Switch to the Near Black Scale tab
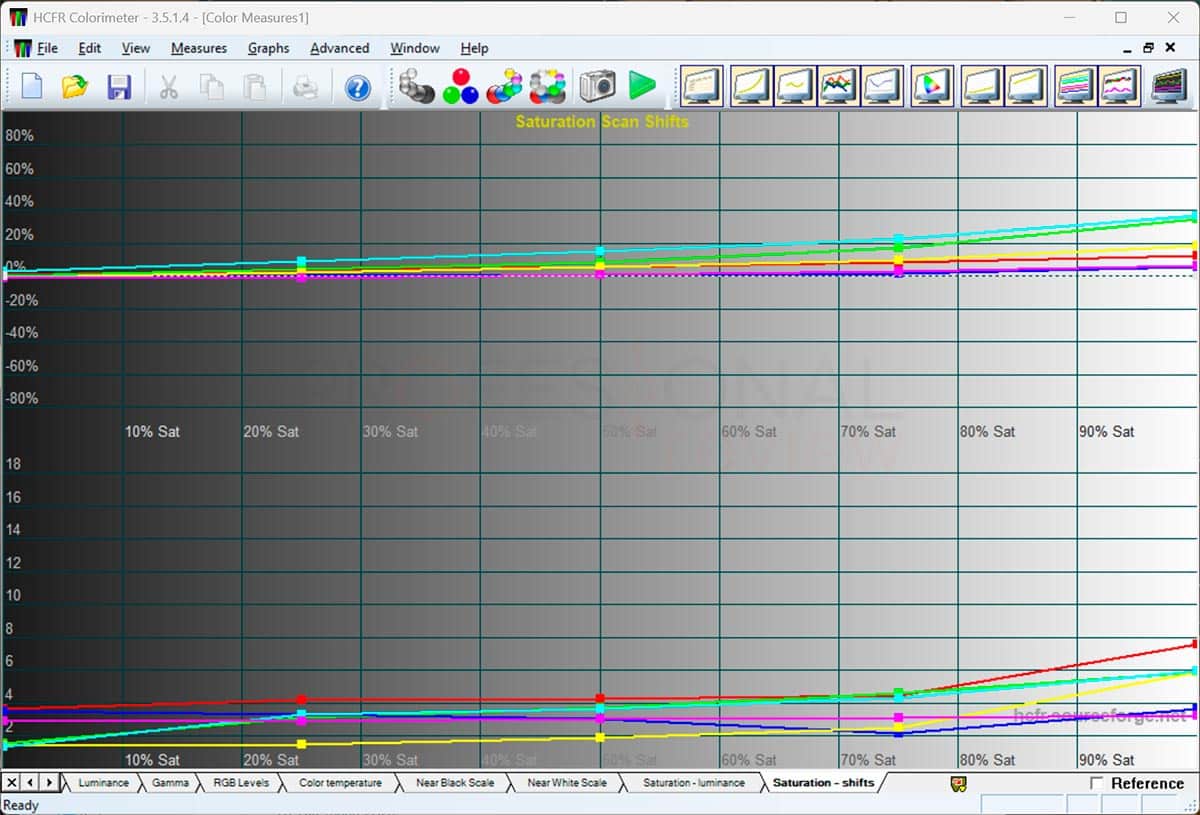This screenshot has width=1200, height=815. click(x=455, y=783)
